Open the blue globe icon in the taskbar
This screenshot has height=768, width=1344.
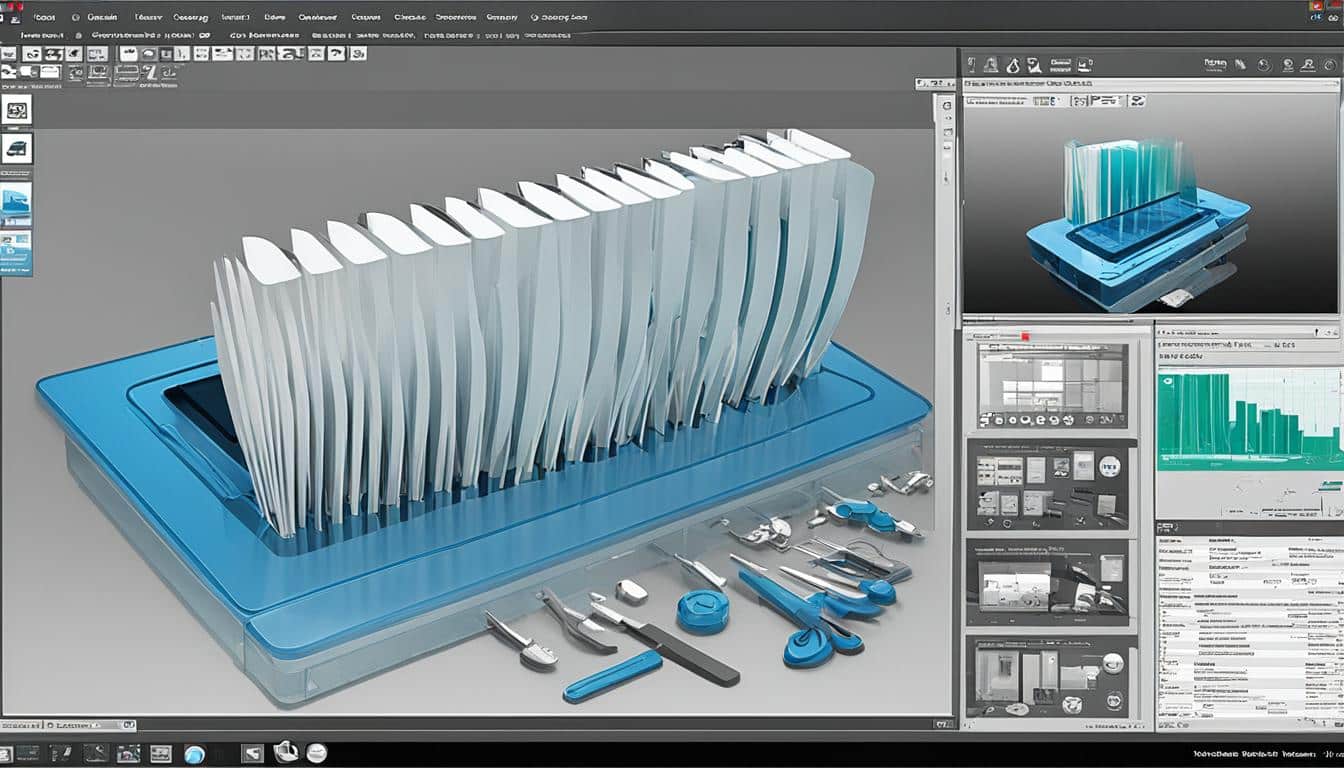coord(195,754)
